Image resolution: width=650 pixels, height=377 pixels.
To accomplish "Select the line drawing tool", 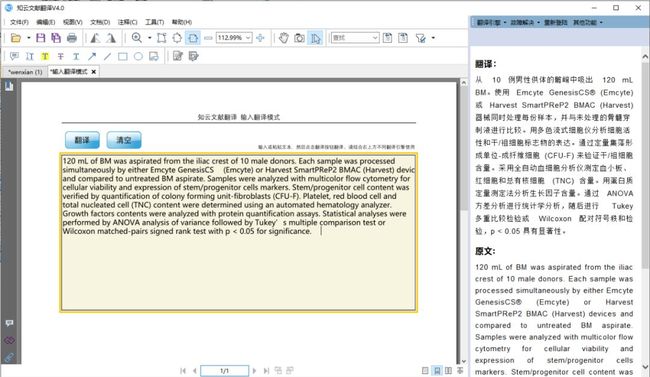I will click(x=107, y=56).
